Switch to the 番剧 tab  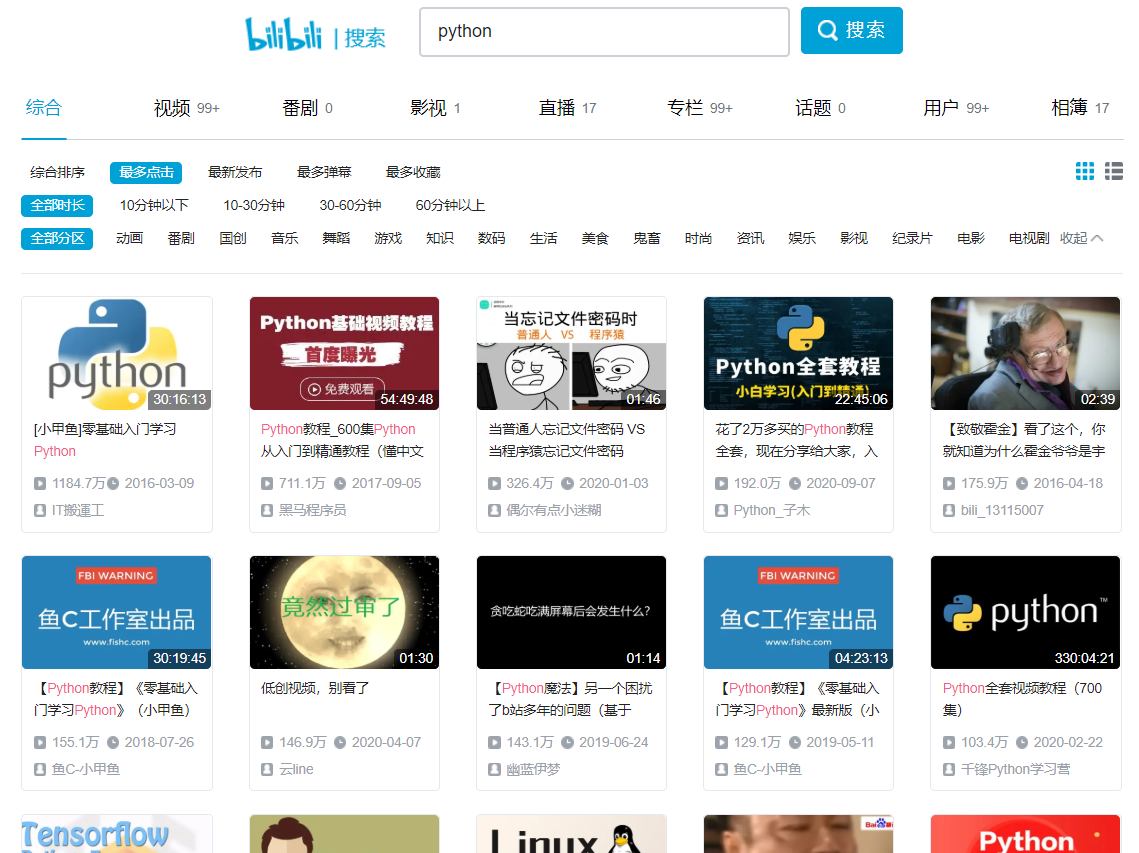point(307,108)
